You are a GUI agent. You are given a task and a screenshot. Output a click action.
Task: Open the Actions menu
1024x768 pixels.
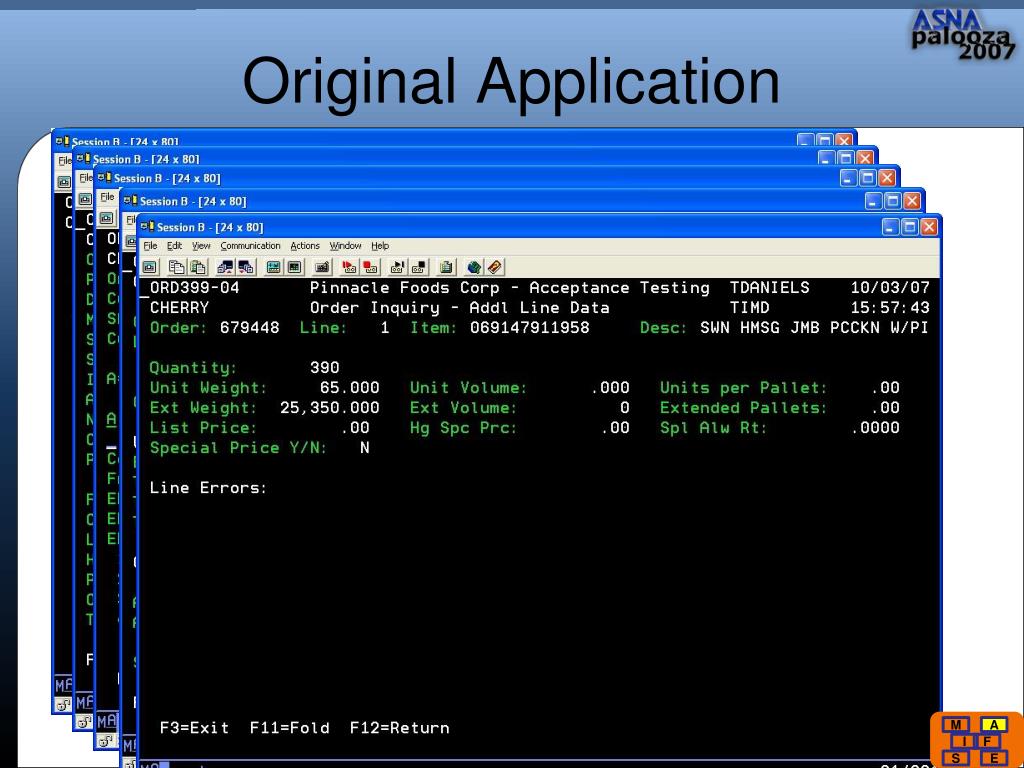(x=305, y=246)
